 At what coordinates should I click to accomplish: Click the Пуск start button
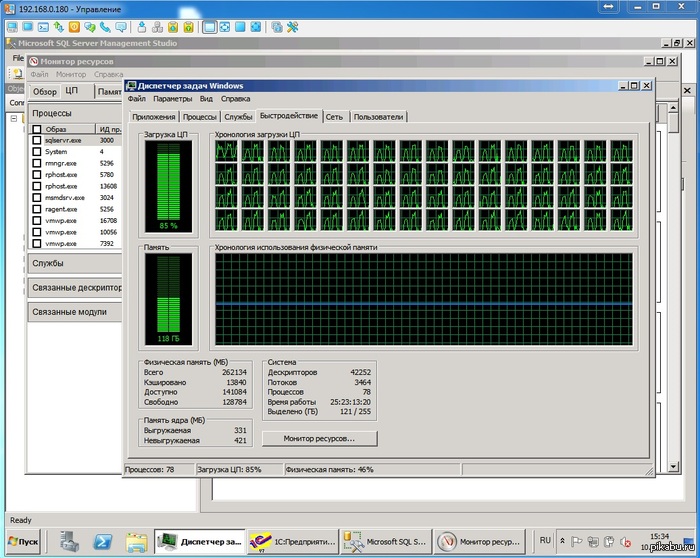pyautogui.click(x=24, y=541)
